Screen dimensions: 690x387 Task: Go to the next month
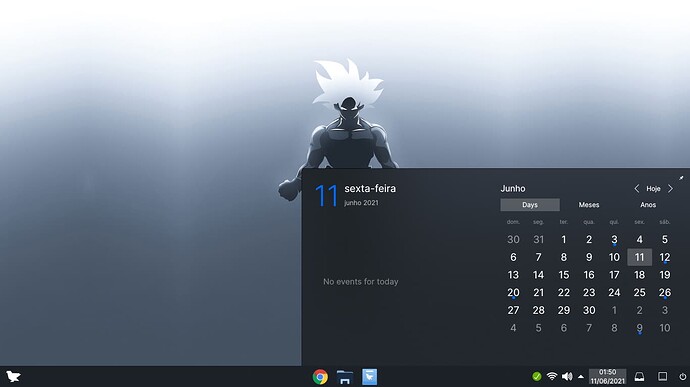point(670,188)
